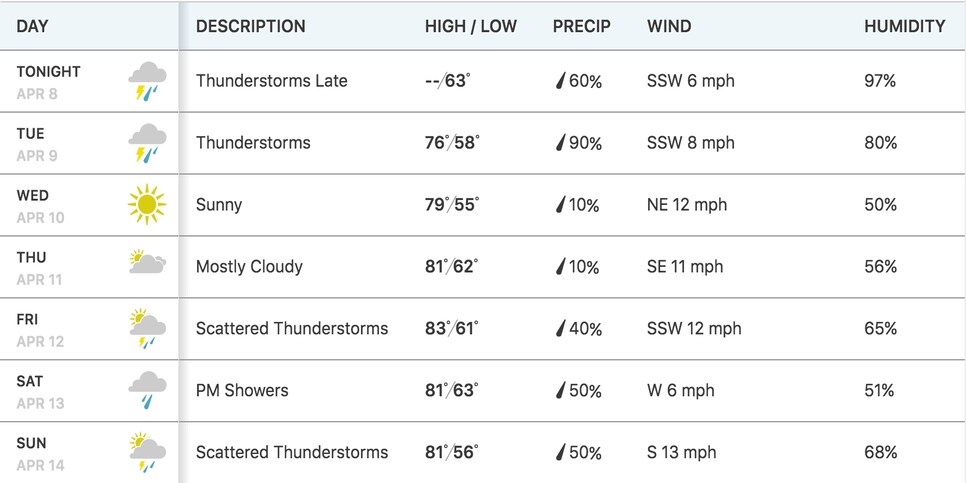The height and width of the screenshot is (483, 966).
Task: Click the raindrop icon next to 60%
Action: (x=560, y=81)
